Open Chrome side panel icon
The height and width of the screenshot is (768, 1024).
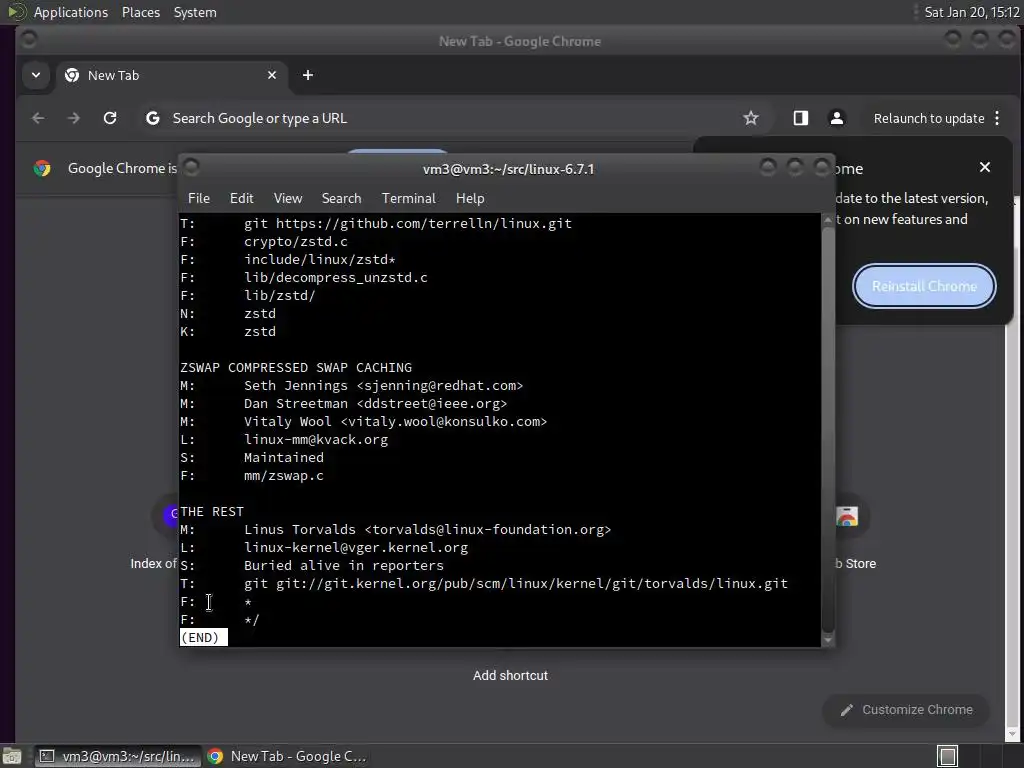[801, 118]
